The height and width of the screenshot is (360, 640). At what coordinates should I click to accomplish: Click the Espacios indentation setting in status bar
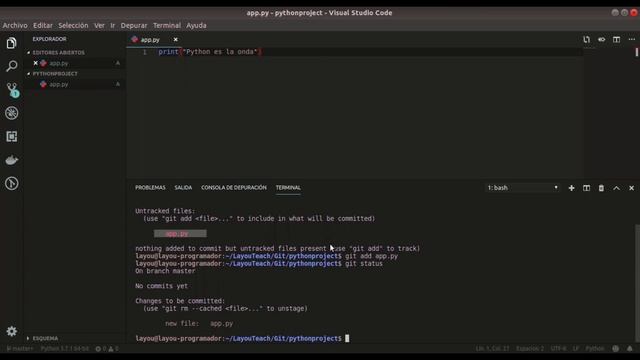pyautogui.click(x=530, y=349)
